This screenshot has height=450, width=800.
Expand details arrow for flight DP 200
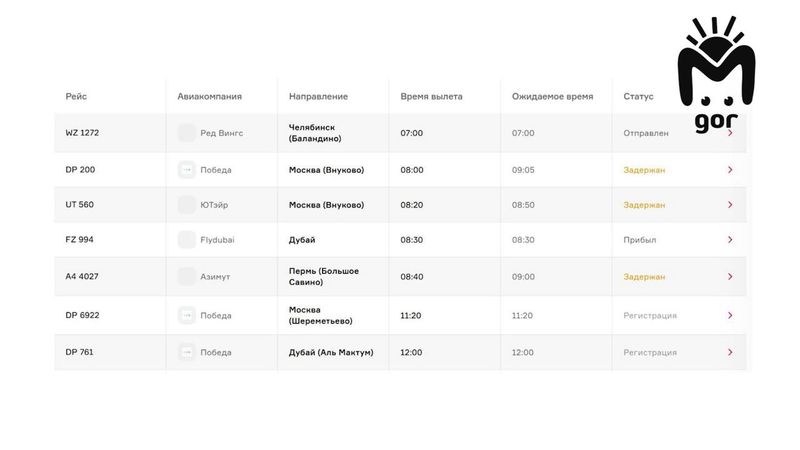point(730,170)
